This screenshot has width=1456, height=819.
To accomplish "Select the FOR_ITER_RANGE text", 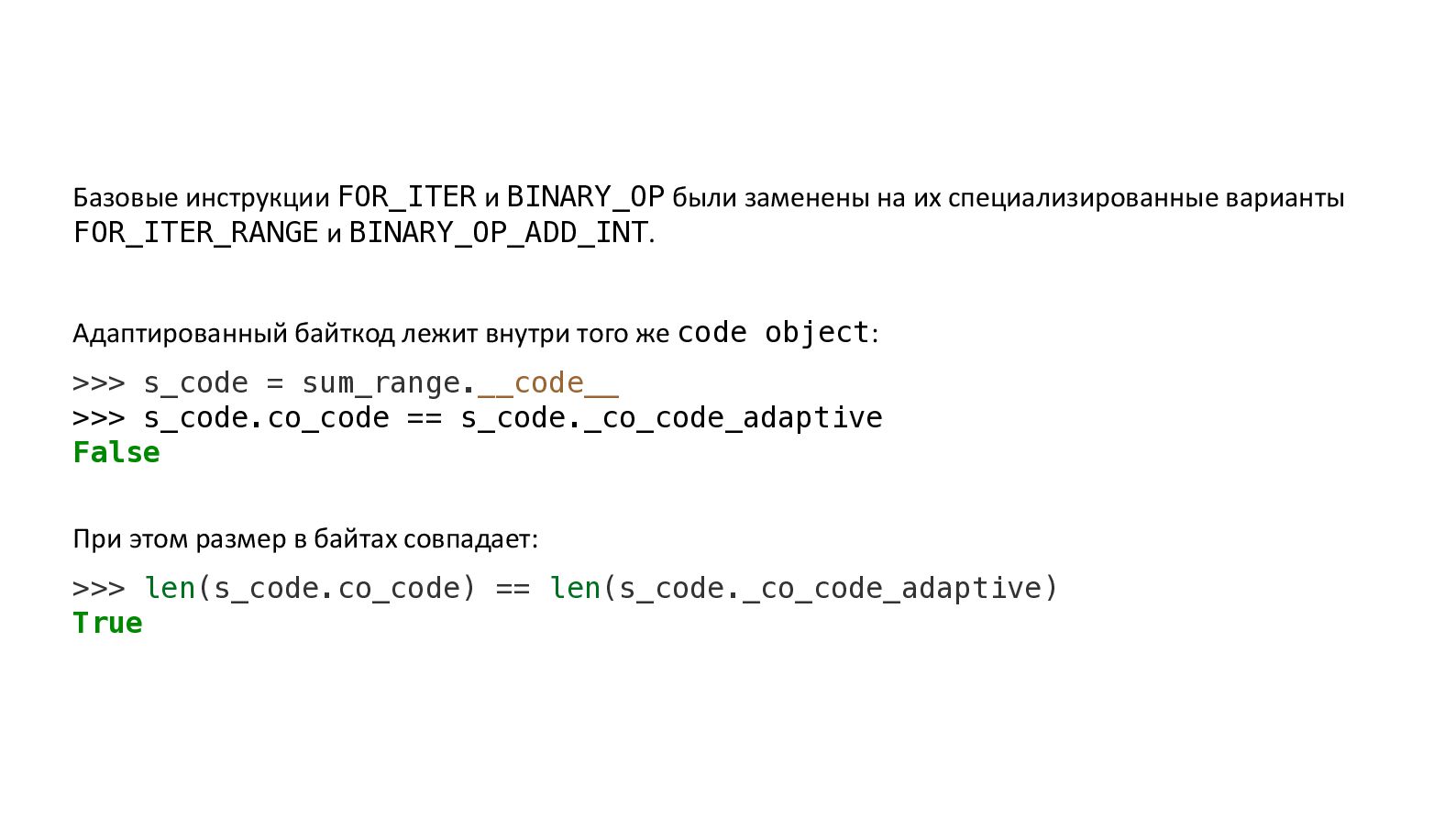I will [196, 233].
